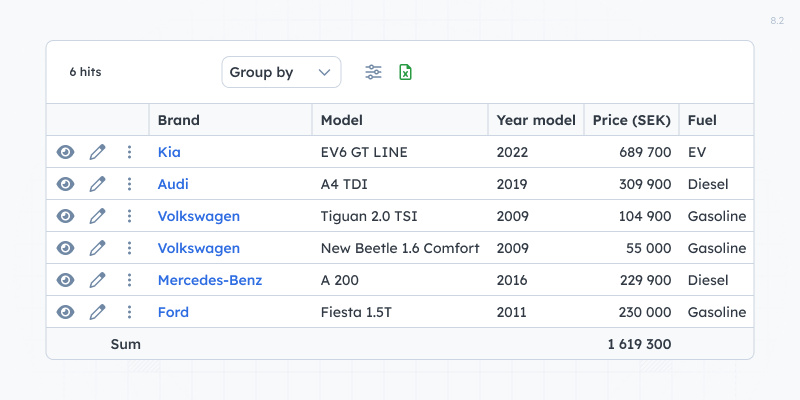
Task: Sort by the Price (SEK) column header
Action: click(x=632, y=120)
